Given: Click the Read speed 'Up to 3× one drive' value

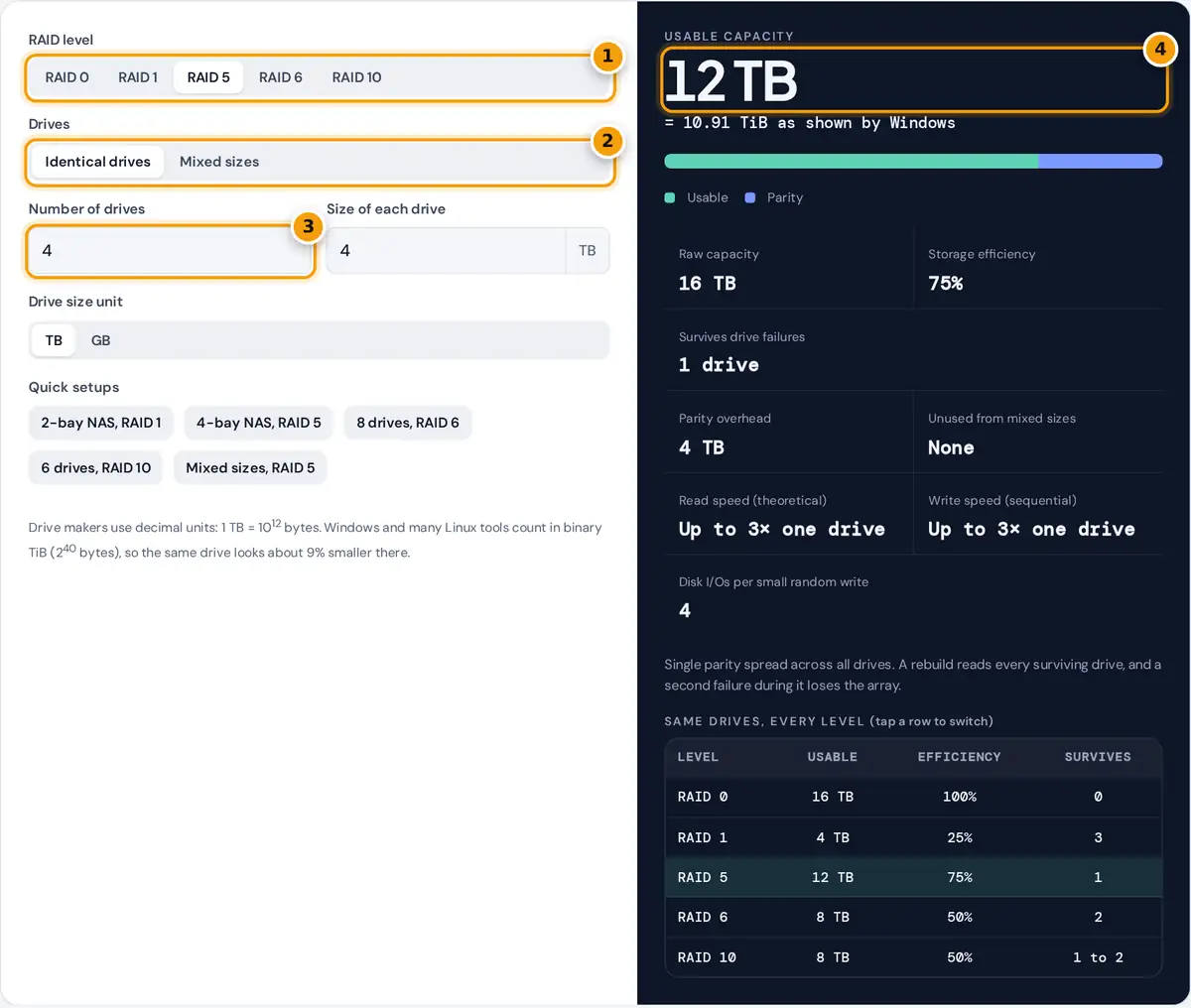Looking at the screenshot, I should (x=782, y=529).
